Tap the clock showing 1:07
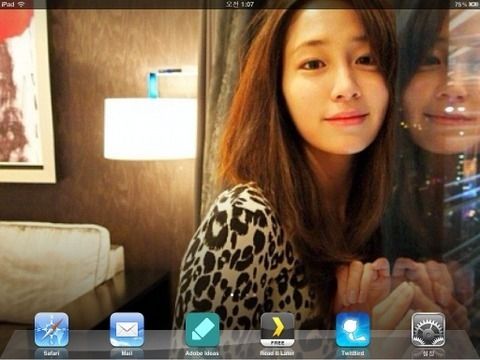The width and height of the screenshot is (480, 360). 240,4
